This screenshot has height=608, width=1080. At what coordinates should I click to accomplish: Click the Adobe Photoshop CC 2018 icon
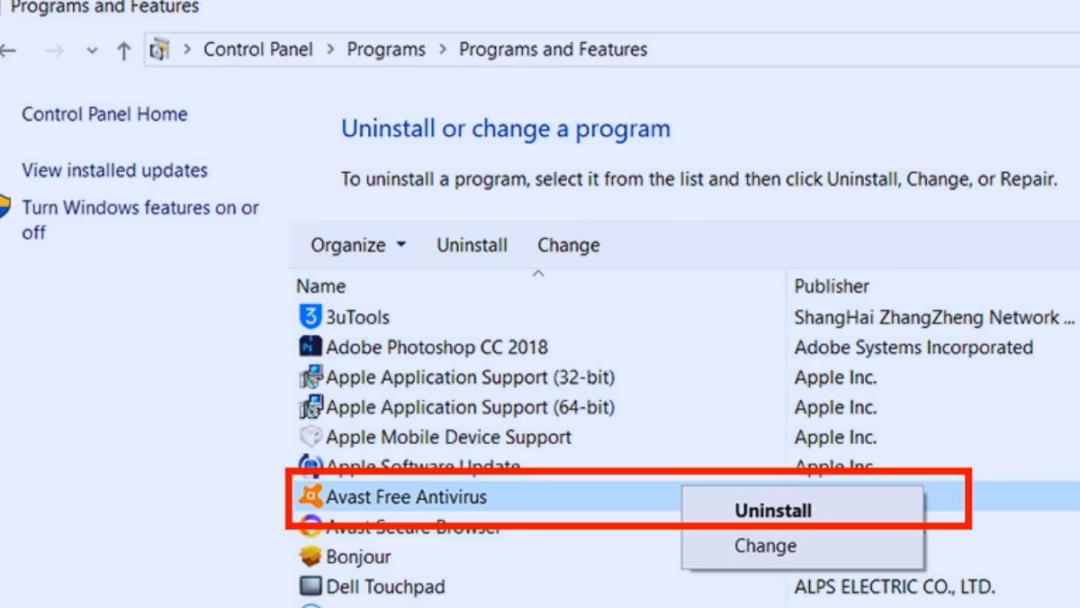[310, 347]
